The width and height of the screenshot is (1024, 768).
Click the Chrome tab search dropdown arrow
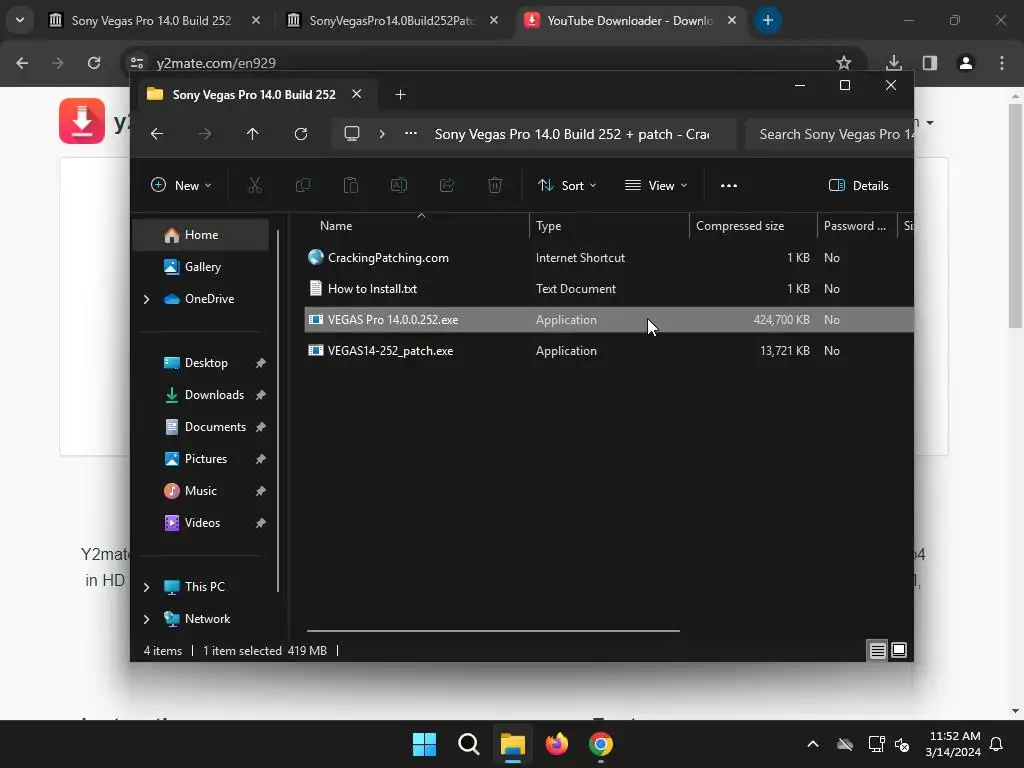coord(20,20)
